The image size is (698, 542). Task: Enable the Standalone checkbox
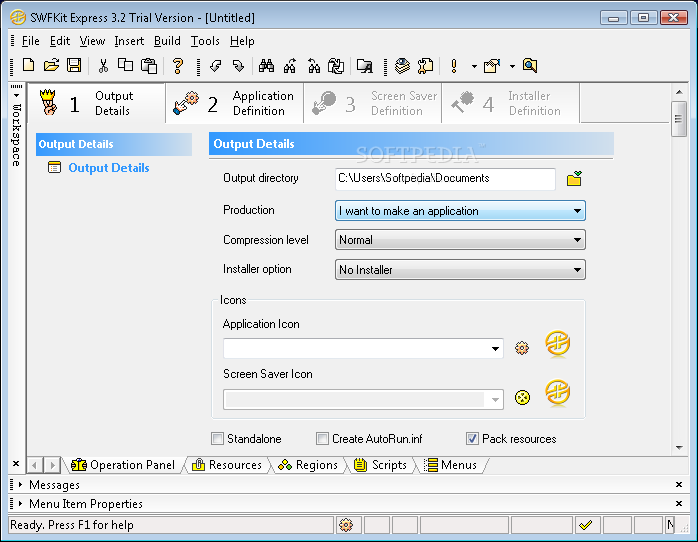coord(217,438)
